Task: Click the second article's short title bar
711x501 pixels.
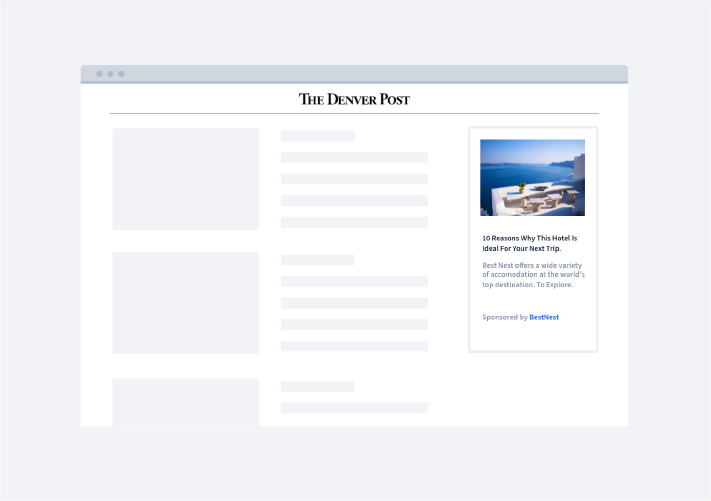Action: click(317, 260)
